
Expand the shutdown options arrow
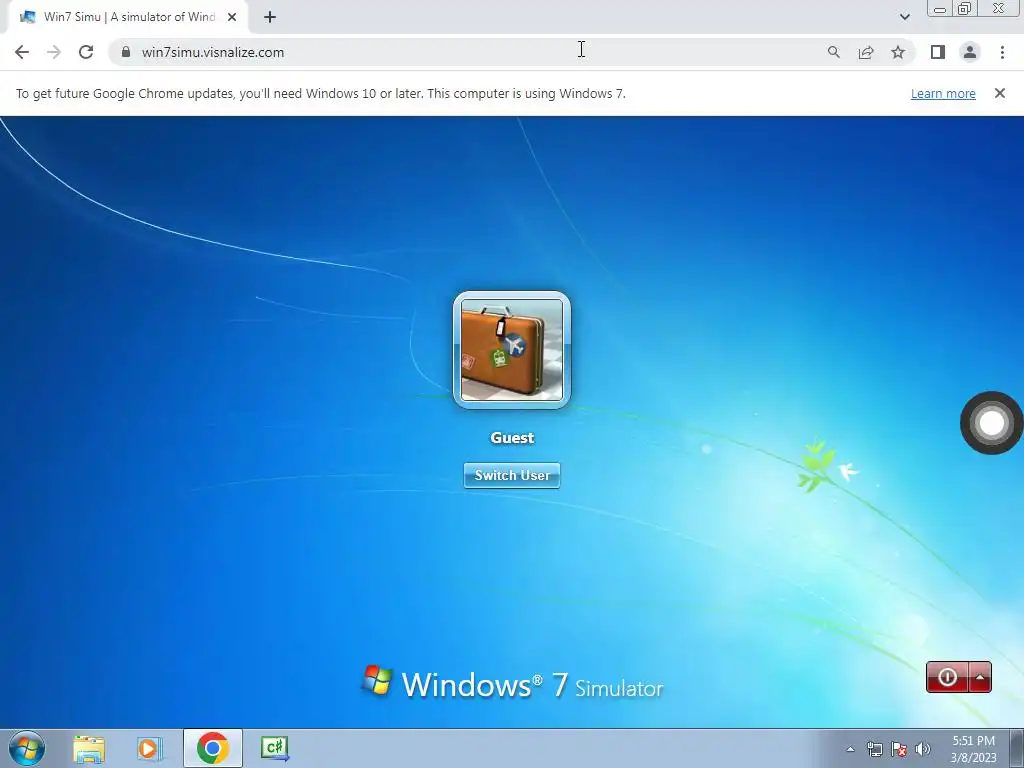(x=980, y=677)
